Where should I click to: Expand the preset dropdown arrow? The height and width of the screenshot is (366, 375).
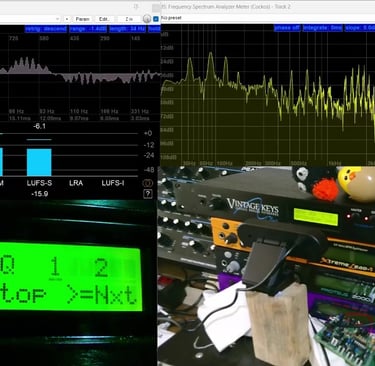58,19
